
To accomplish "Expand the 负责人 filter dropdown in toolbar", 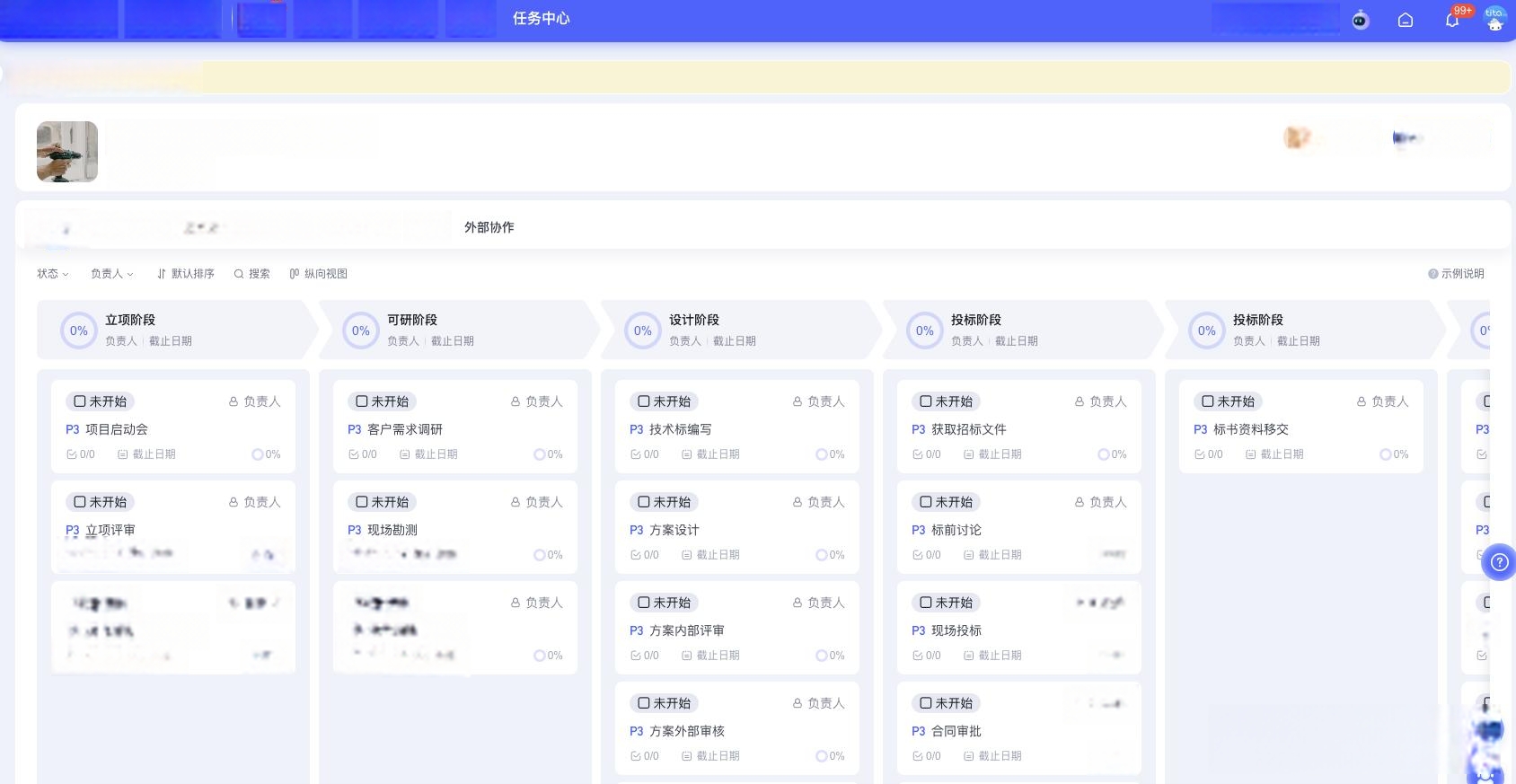I will (x=112, y=274).
